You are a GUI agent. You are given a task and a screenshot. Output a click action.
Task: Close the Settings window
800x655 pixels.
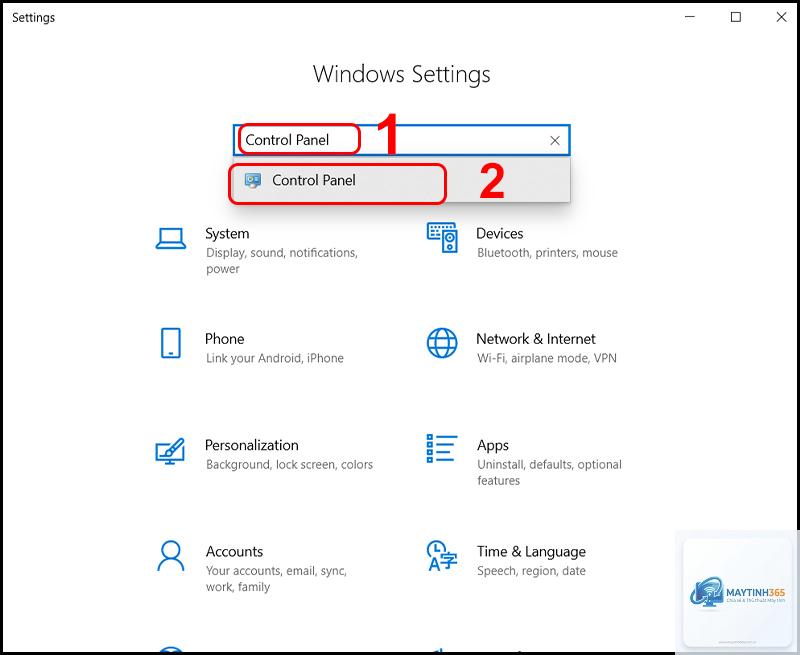[781, 17]
